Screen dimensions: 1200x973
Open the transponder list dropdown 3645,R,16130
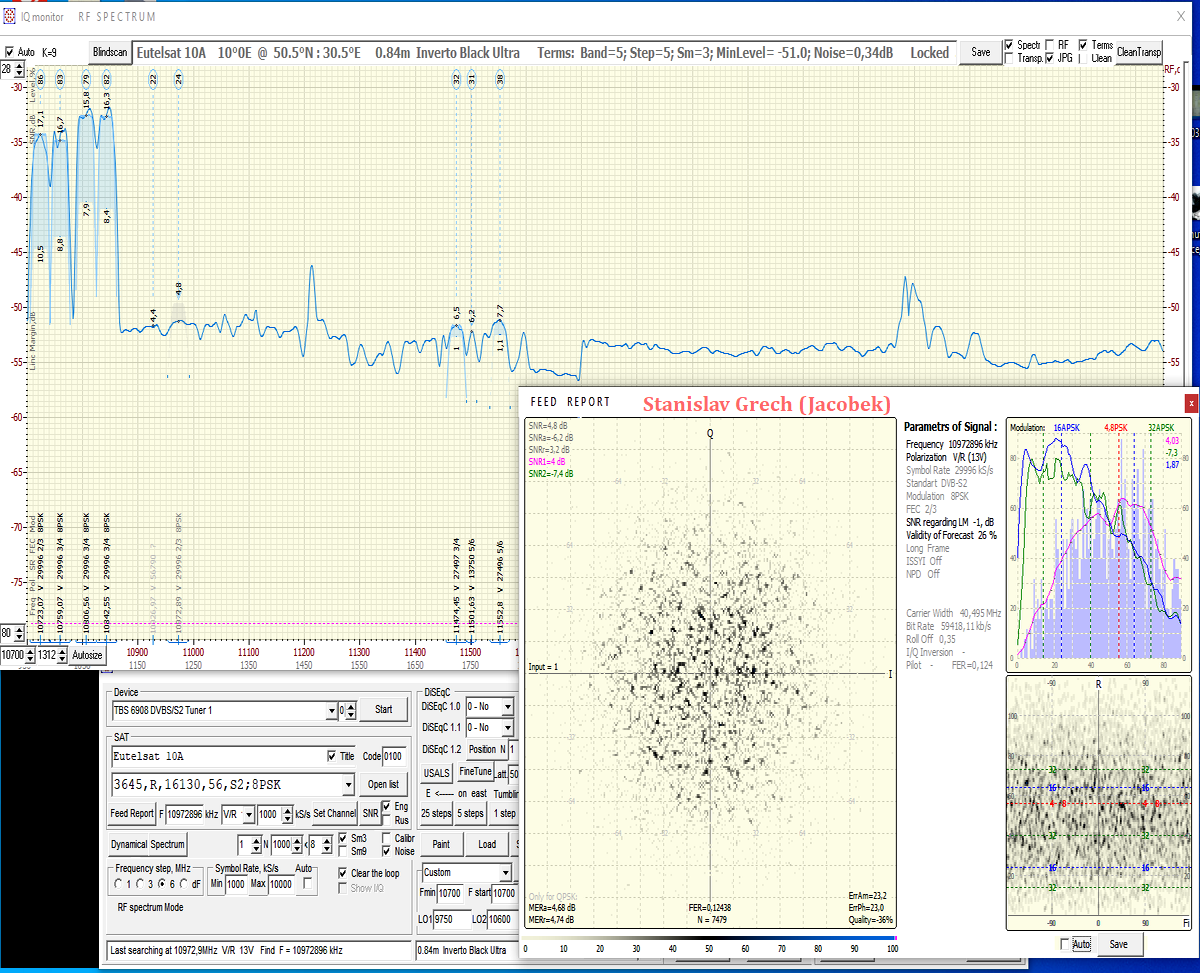348,784
